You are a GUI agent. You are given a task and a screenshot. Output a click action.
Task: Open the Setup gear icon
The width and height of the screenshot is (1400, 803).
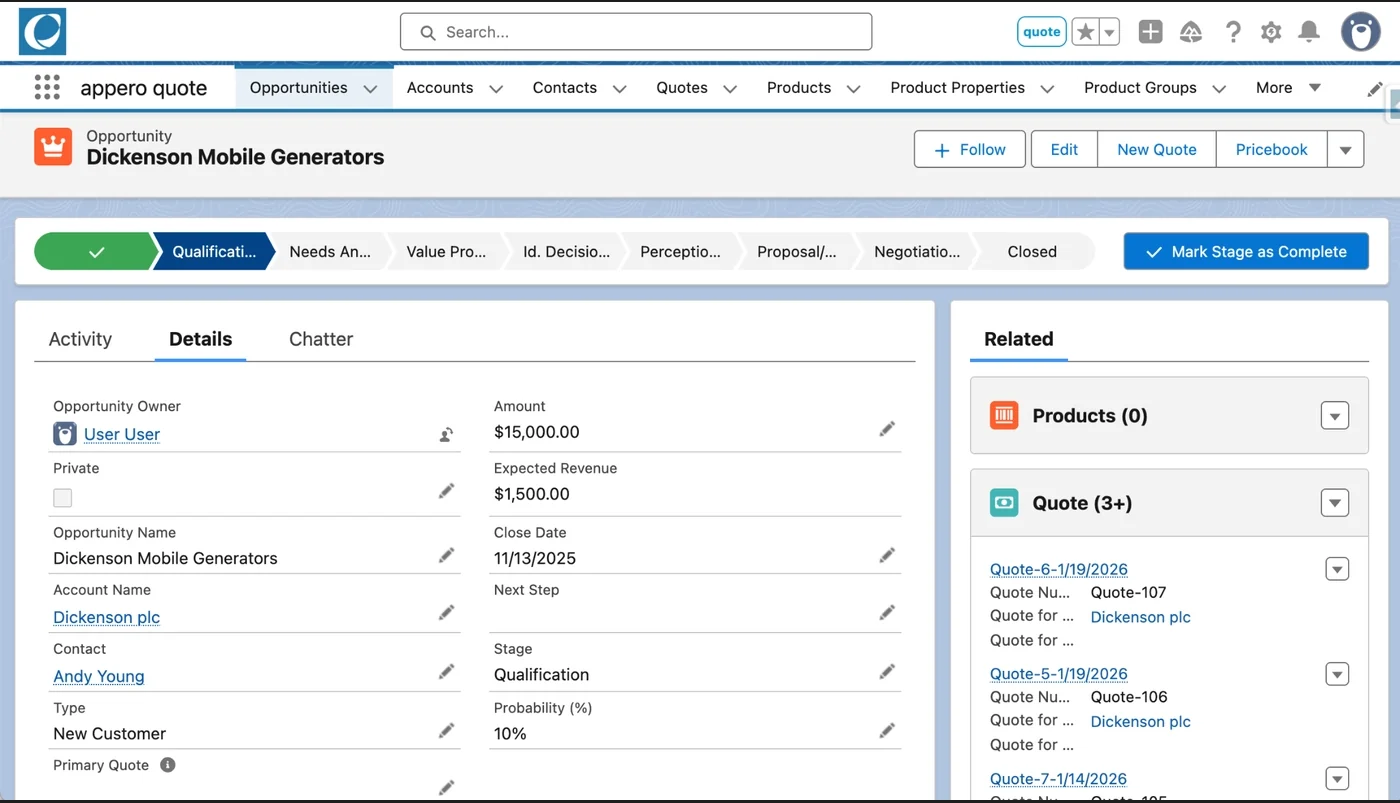1271,32
